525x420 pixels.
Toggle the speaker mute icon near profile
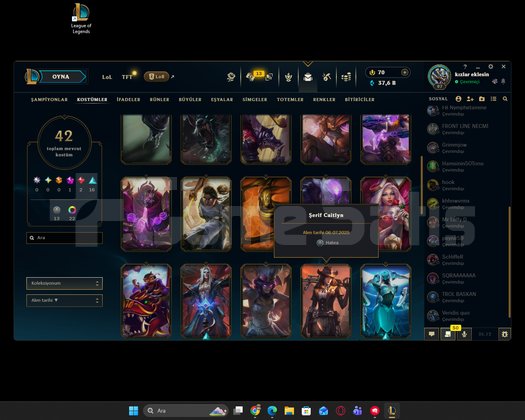(495, 81)
